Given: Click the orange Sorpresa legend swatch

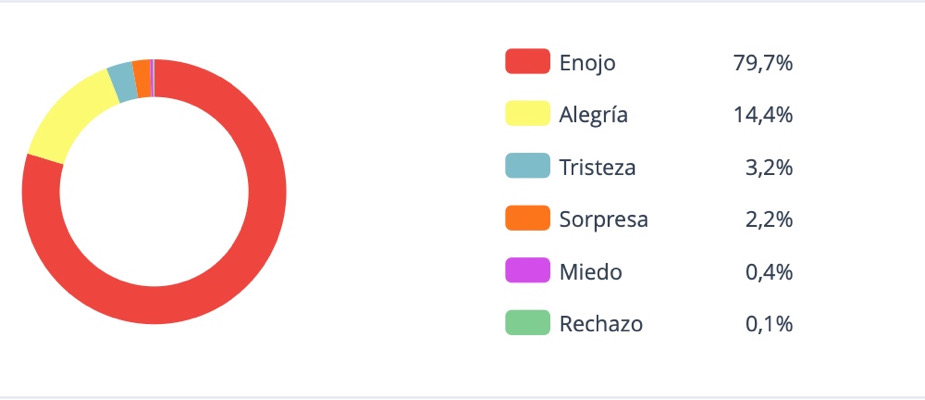Looking at the screenshot, I should 527,219.
